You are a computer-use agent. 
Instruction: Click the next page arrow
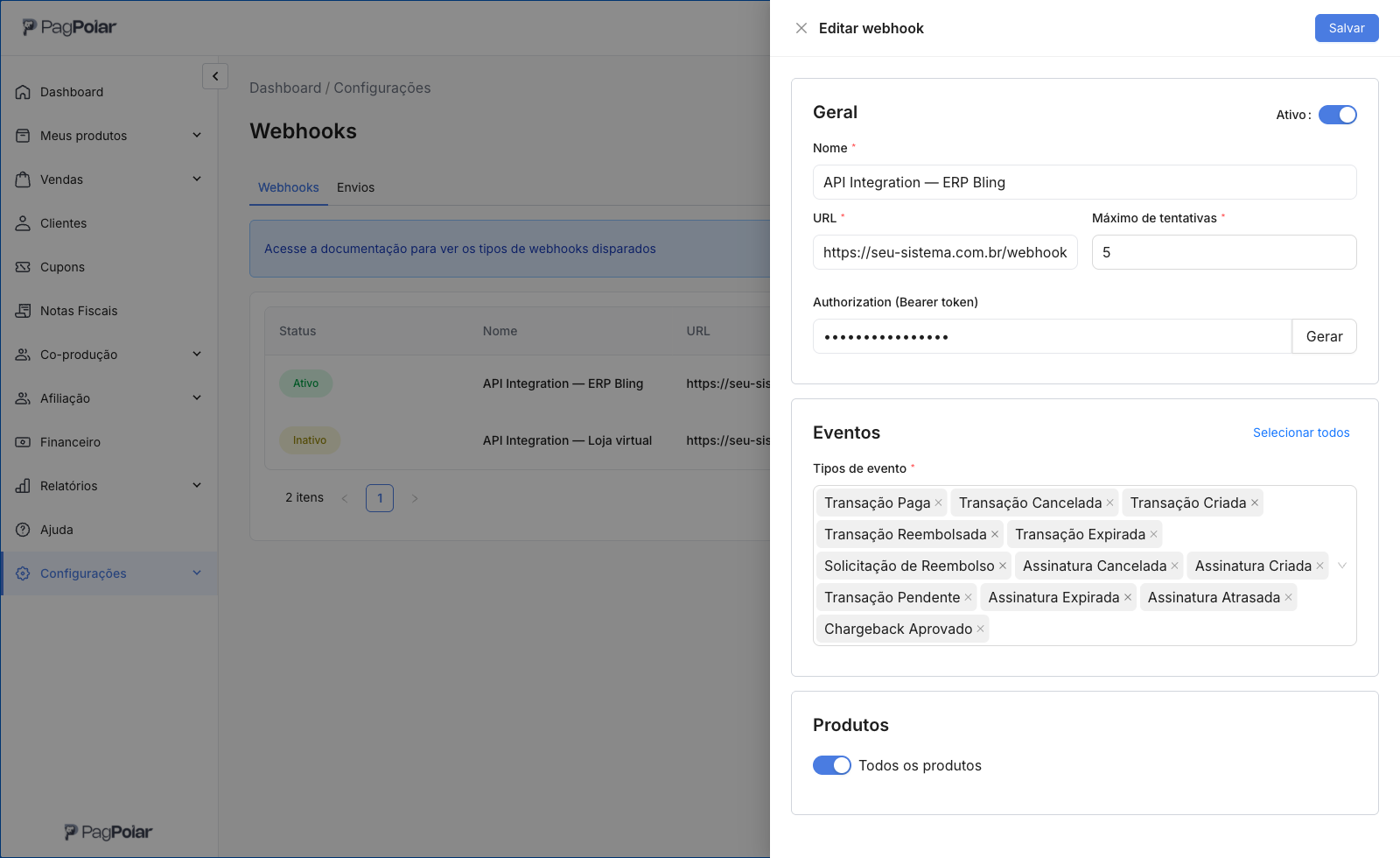pos(415,498)
